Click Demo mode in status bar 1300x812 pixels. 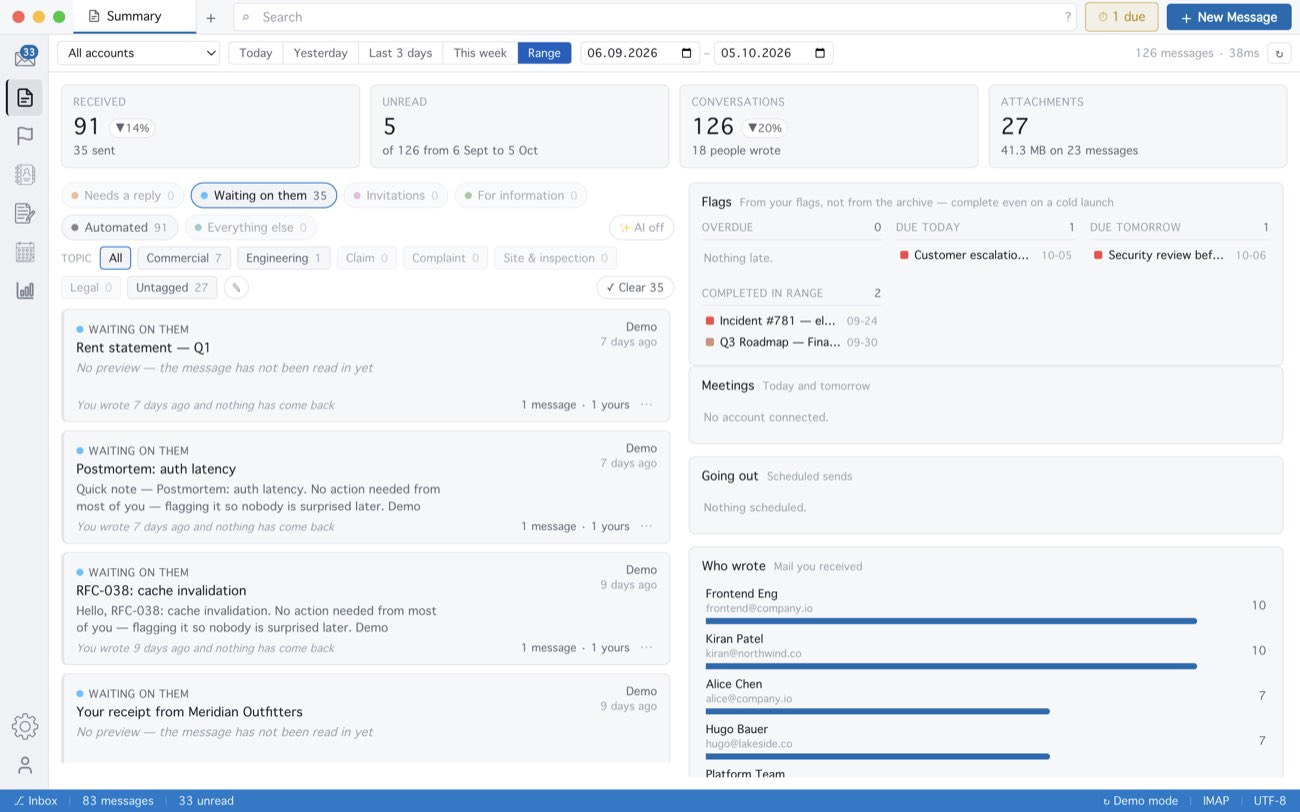pyautogui.click(x=1140, y=801)
